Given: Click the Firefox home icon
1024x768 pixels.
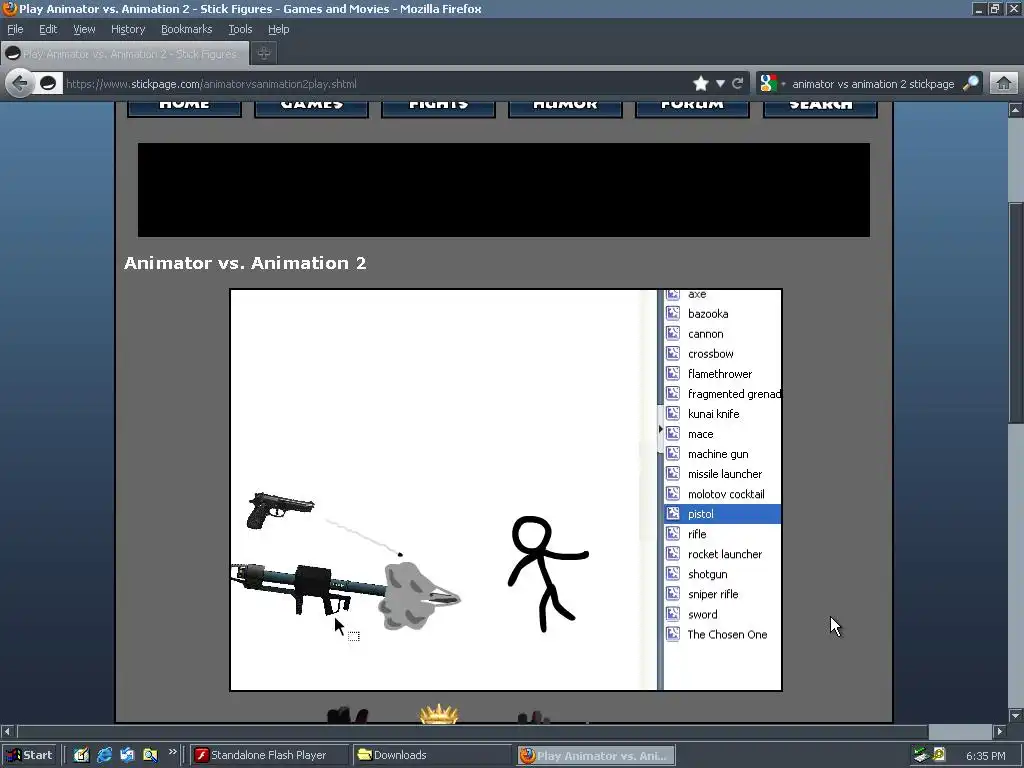Looking at the screenshot, I should click(1004, 84).
